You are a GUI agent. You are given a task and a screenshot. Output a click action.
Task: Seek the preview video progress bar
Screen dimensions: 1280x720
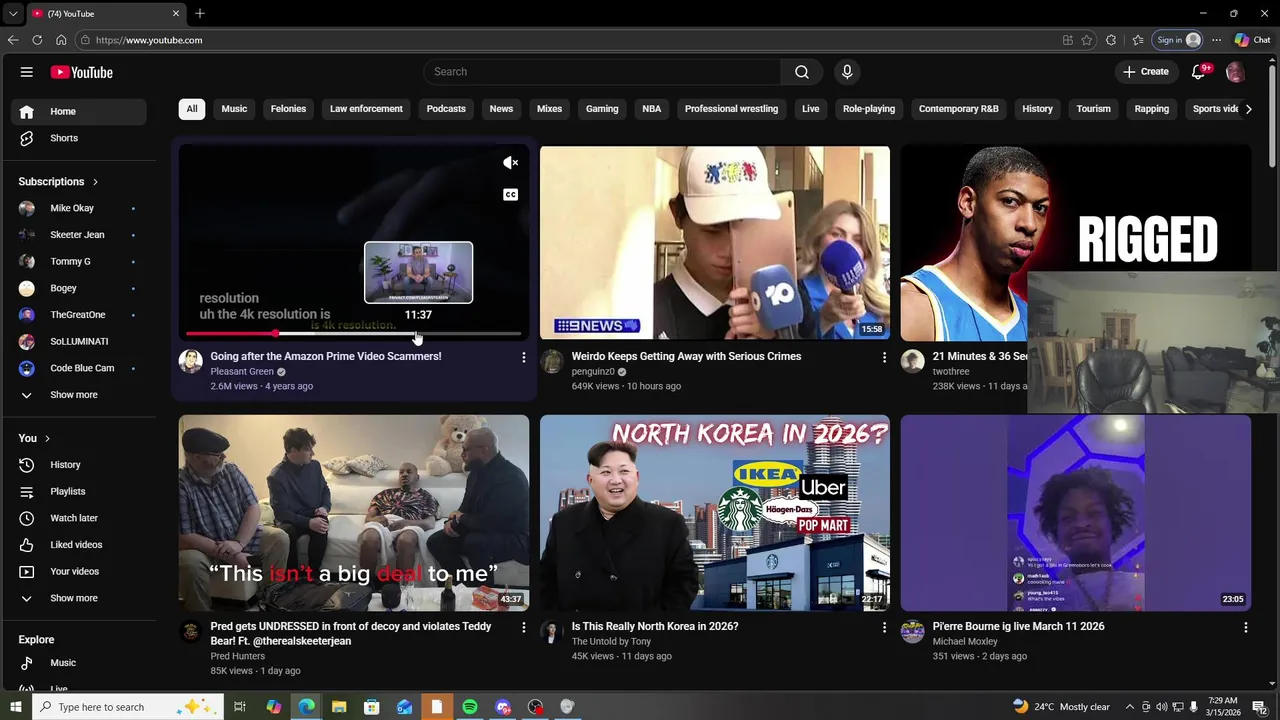tap(354, 334)
